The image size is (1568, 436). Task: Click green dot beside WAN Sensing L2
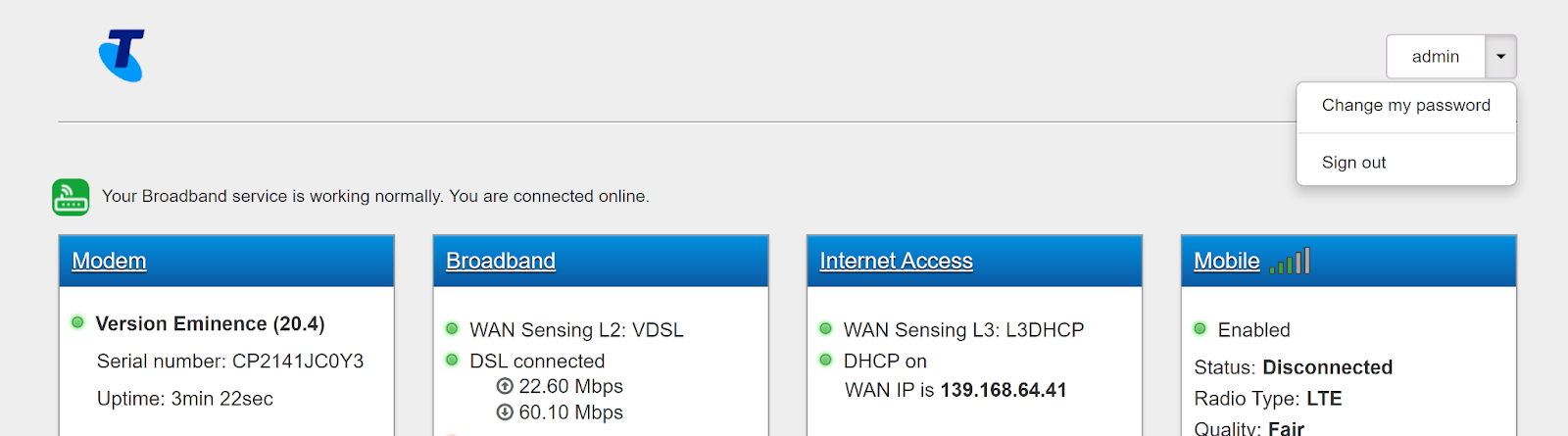tap(452, 328)
